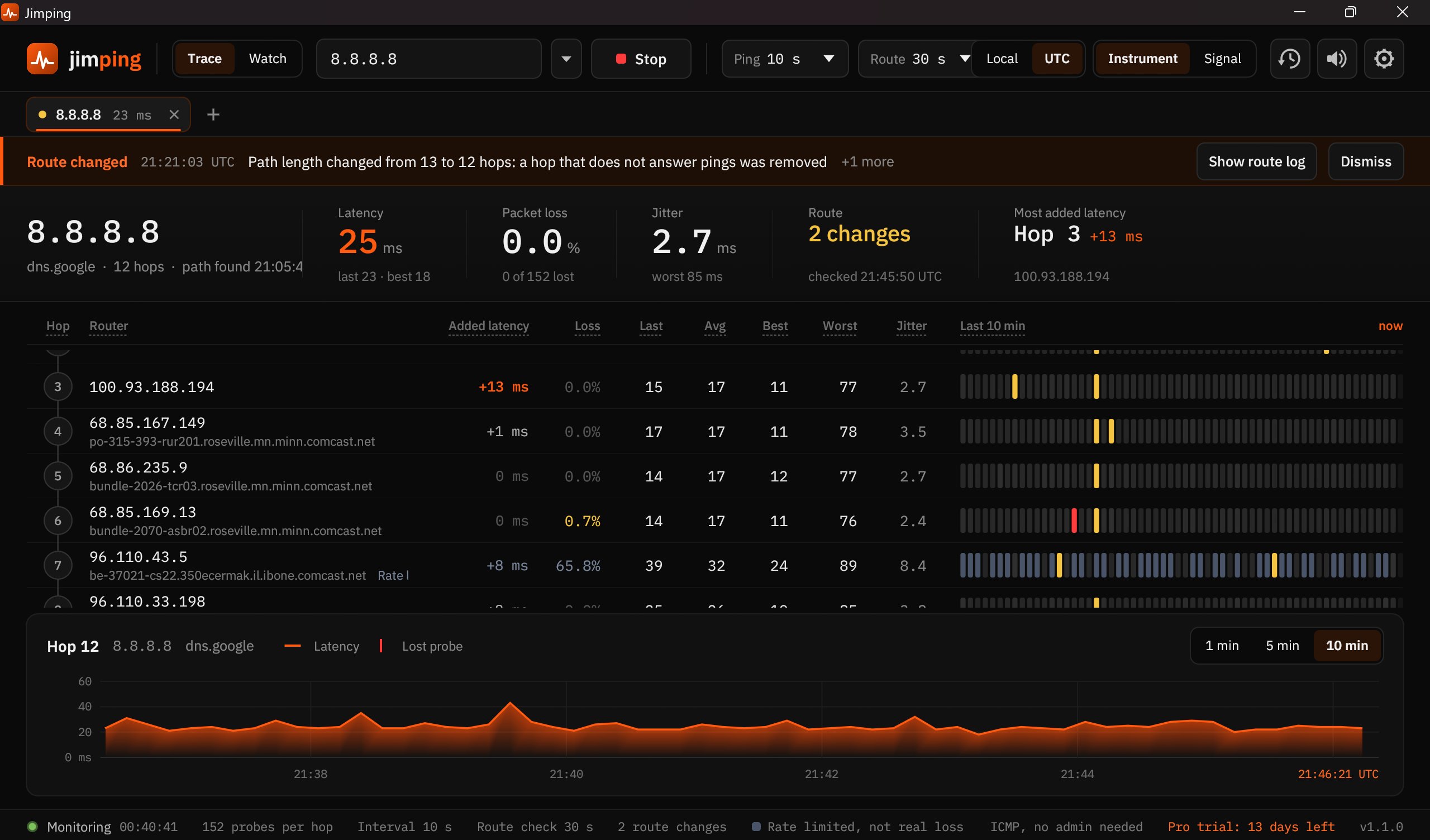Viewport: 1430px width, 840px height.
Task: Toggle the sound speaker icon
Action: coord(1336,59)
